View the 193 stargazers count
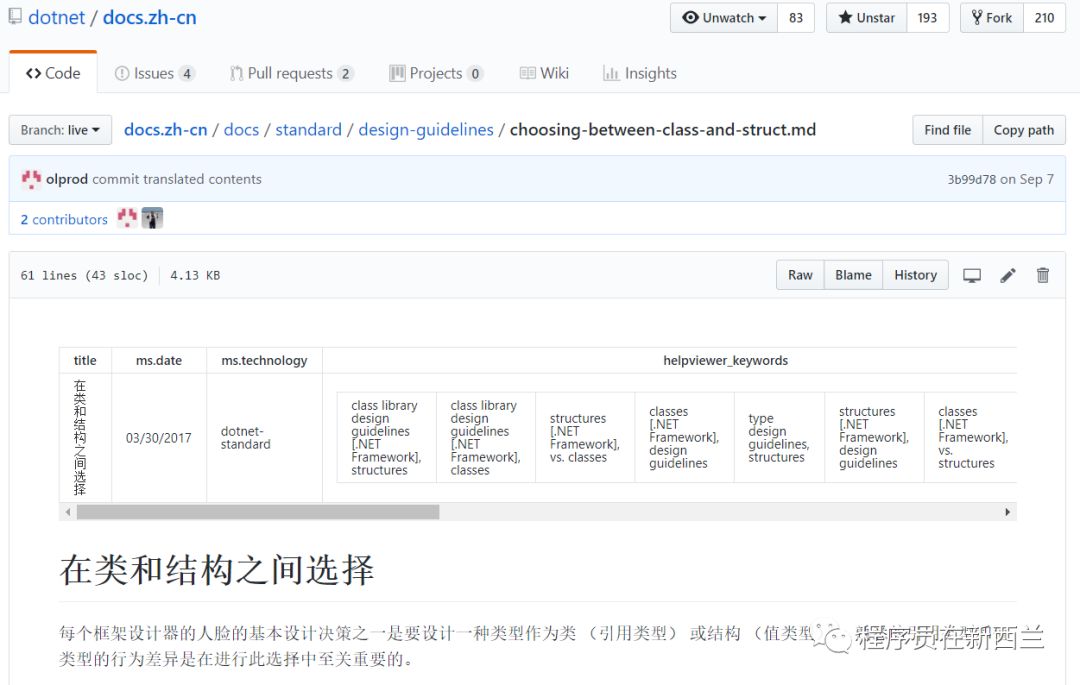The height and width of the screenshot is (685, 1080). coord(927,18)
